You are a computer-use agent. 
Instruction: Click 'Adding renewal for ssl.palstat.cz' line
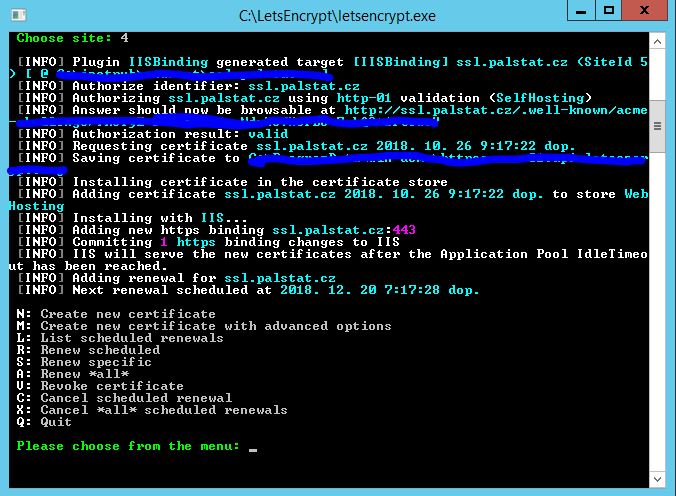[x=176, y=278]
